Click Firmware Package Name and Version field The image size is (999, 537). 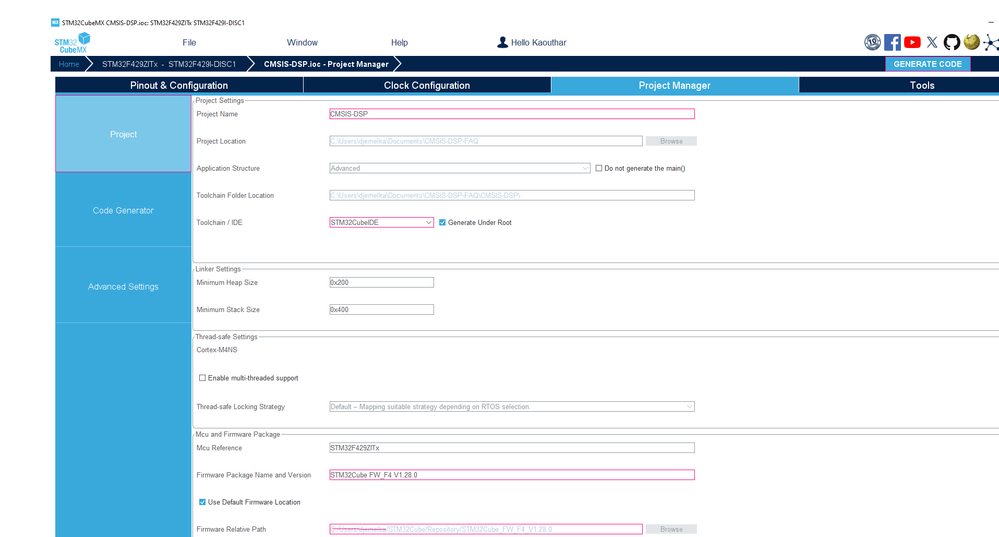click(x=512, y=475)
